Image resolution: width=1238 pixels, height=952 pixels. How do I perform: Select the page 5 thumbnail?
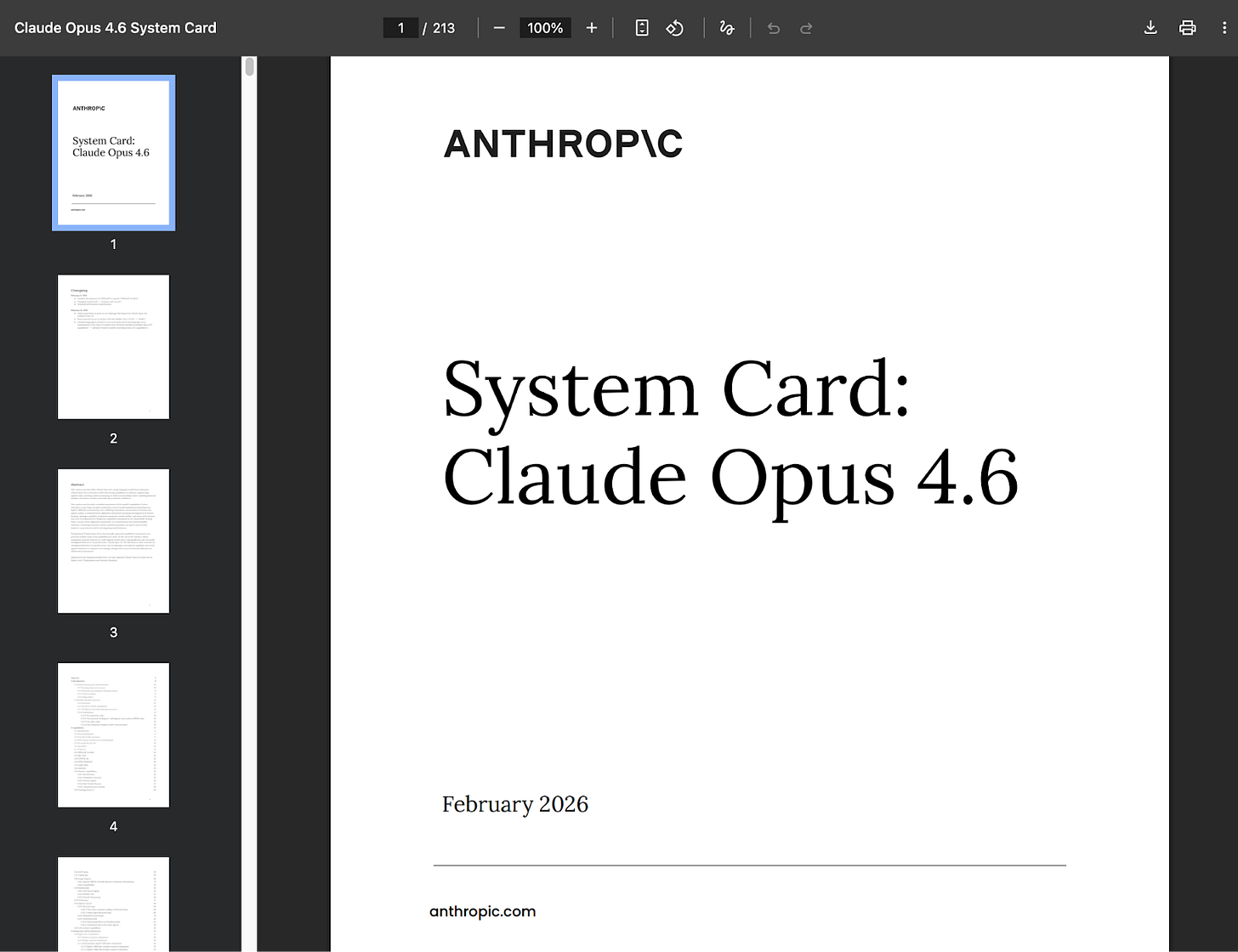pyautogui.click(x=113, y=904)
